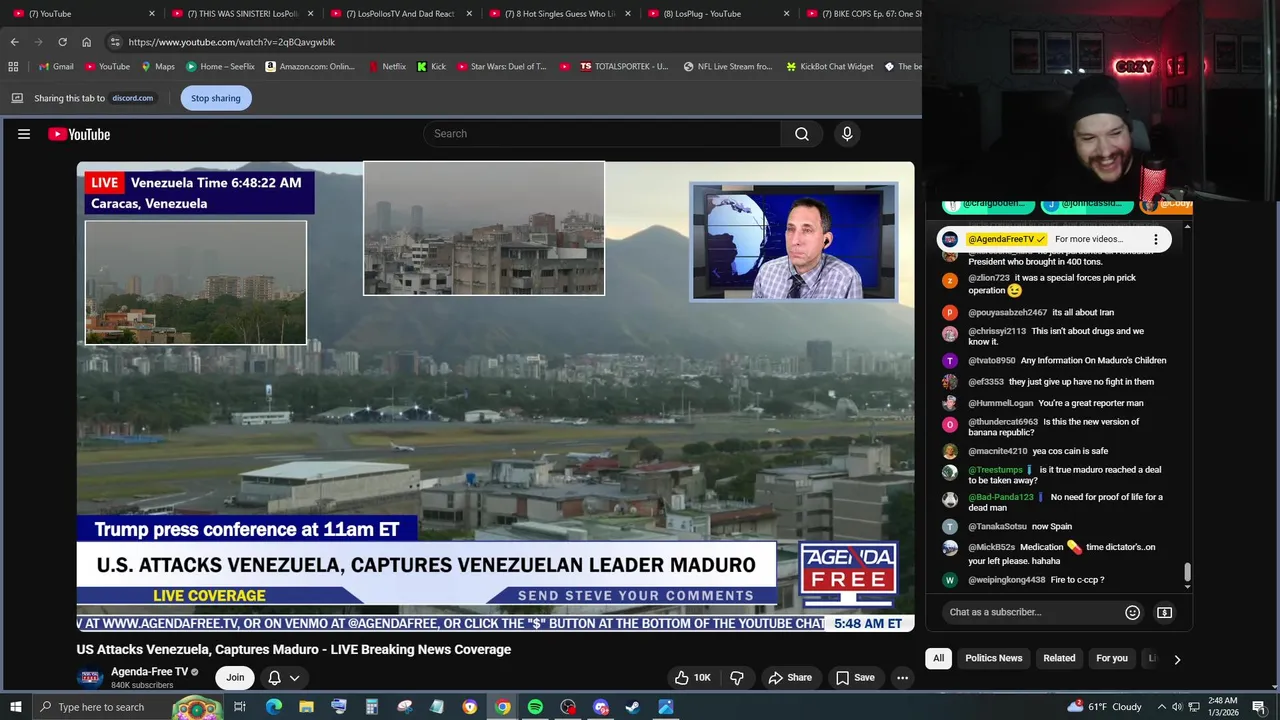Open Chrome apps grid in bookmarks bar
The width and height of the screenshot is (1280, 720).
[13, 67]
